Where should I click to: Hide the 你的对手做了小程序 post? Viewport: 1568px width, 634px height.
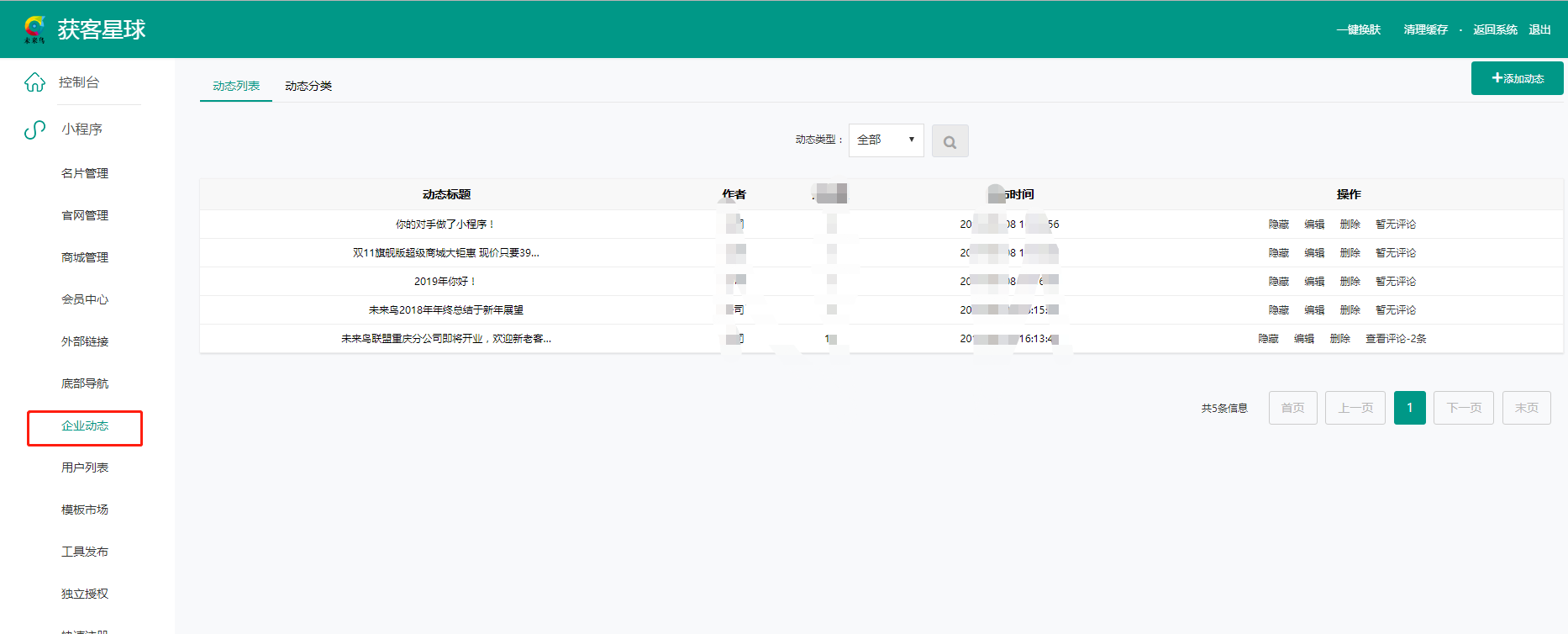[x=1278, y=225]
